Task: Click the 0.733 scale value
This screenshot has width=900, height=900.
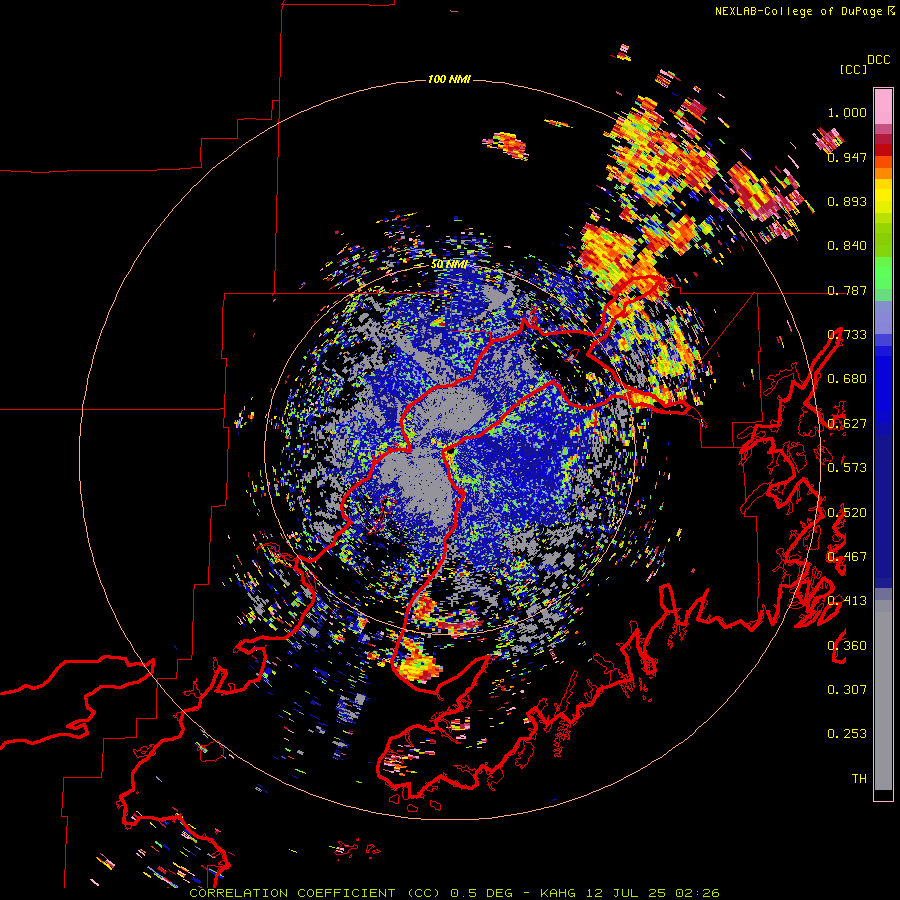Action: 847,335
